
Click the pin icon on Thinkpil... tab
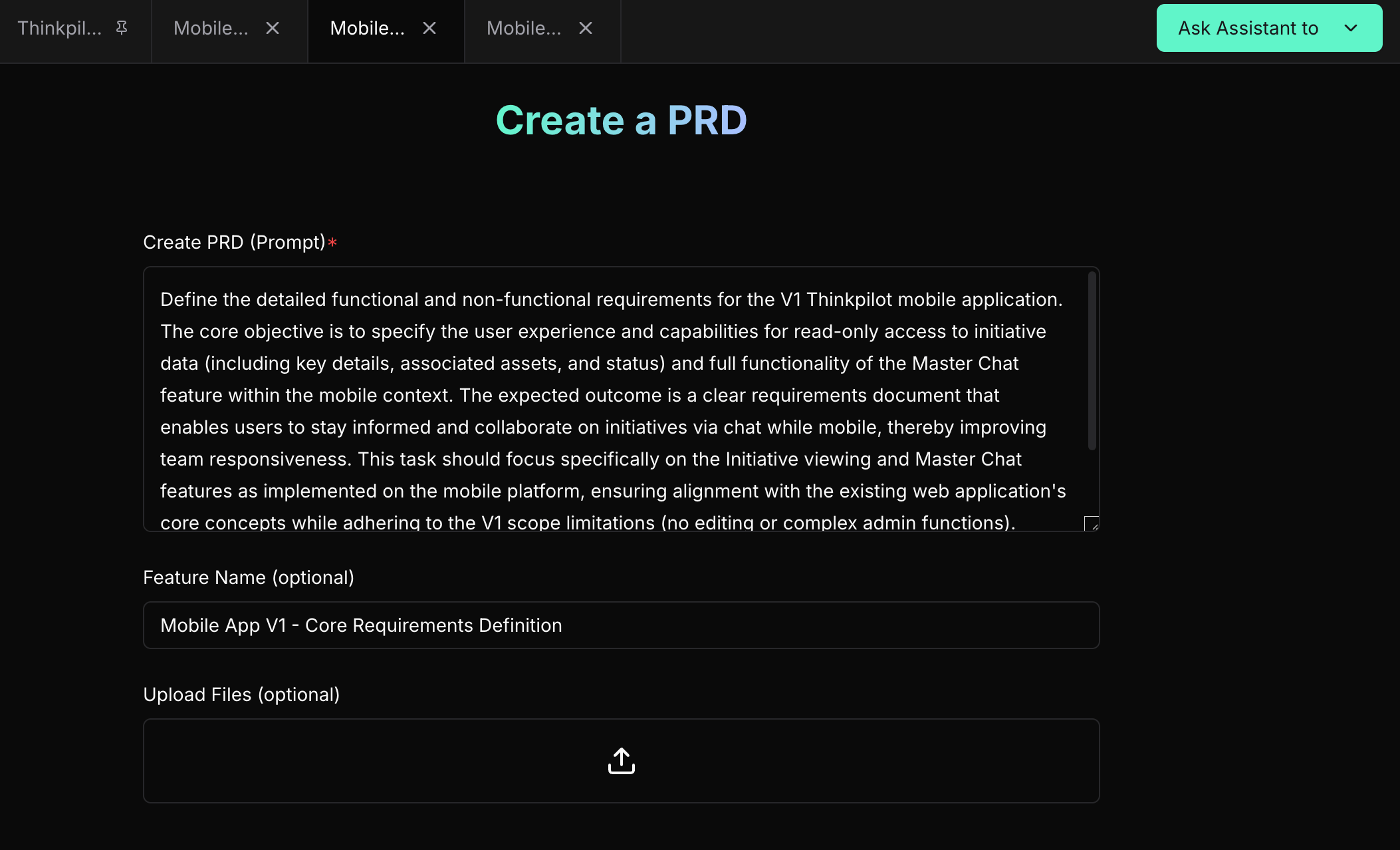(x=122, y=28)
